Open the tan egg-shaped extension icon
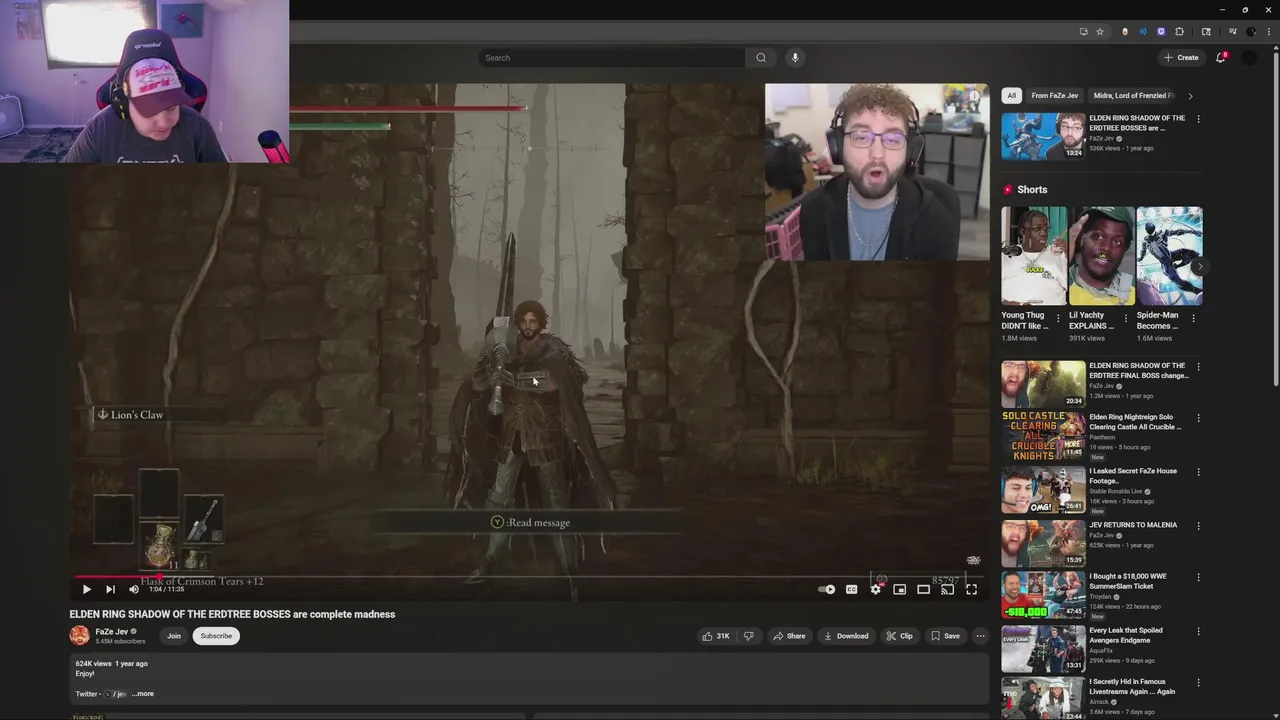 1125,32
